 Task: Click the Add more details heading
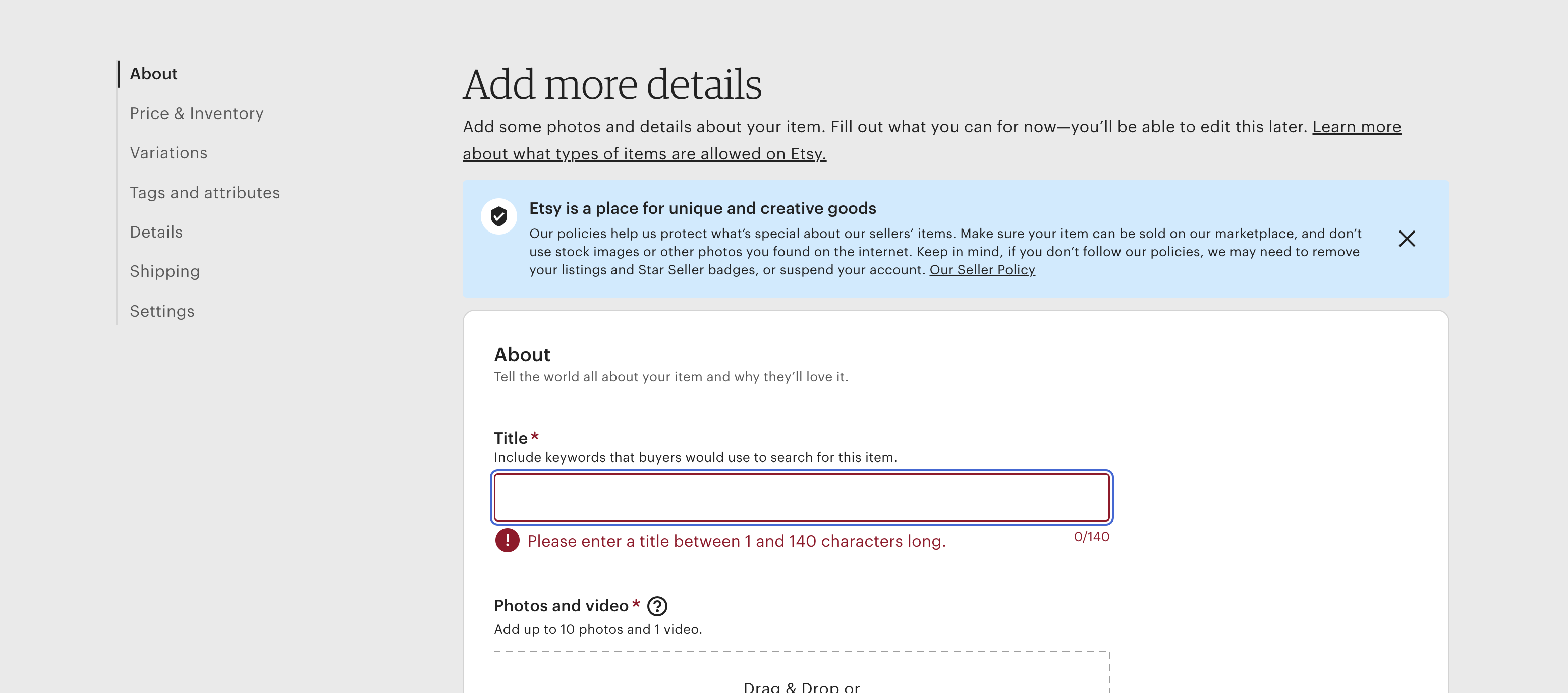coord(612,84)
